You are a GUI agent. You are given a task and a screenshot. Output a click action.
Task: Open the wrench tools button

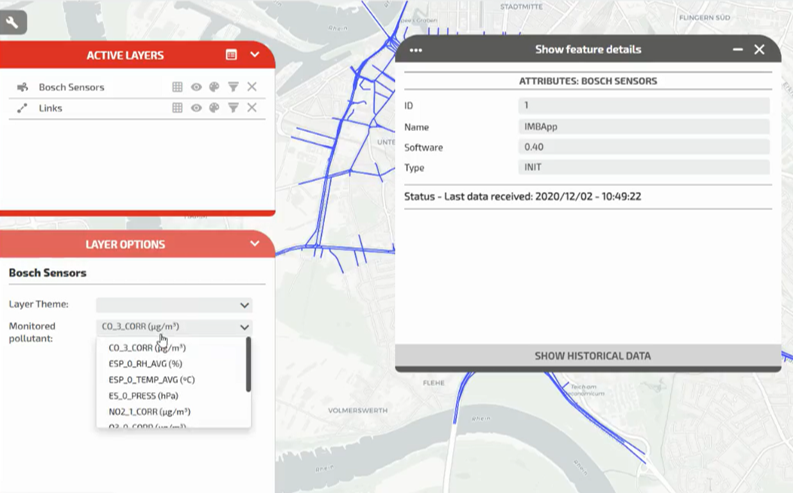point(13,22)
